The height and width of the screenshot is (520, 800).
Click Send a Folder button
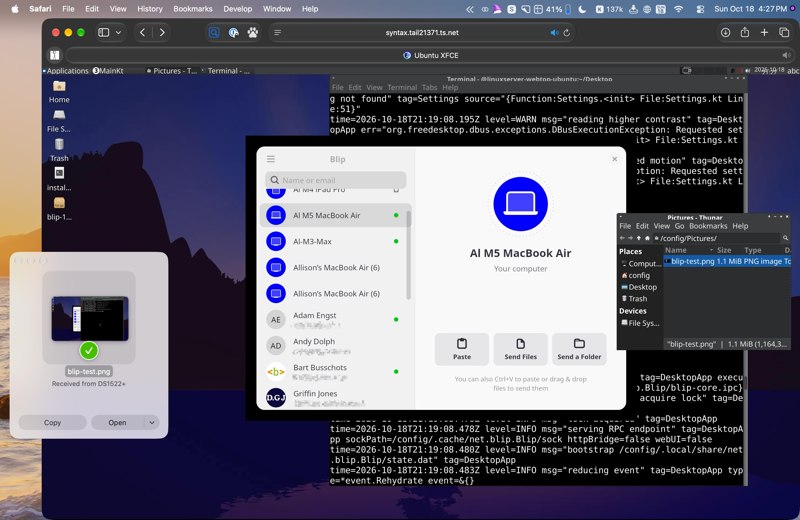[x=579, y=350]
